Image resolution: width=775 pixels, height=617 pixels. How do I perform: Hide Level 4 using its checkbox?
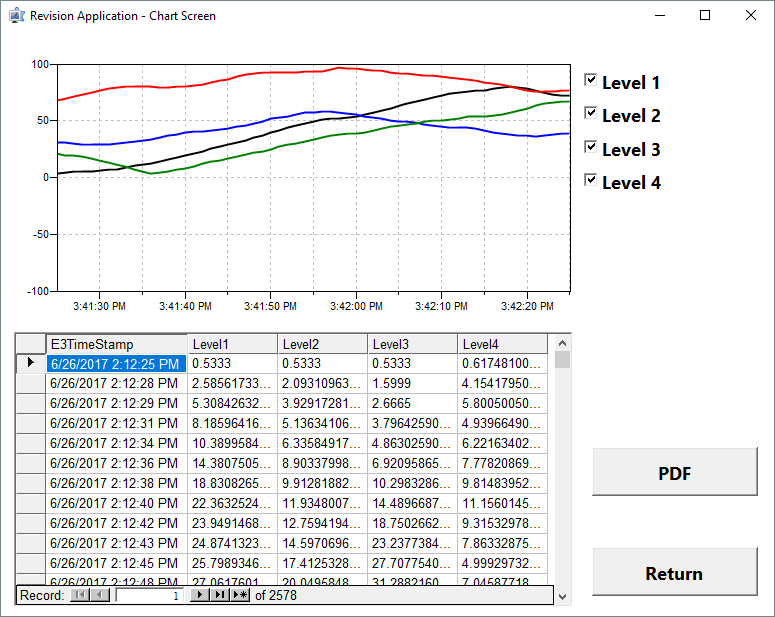click(591, 180)
